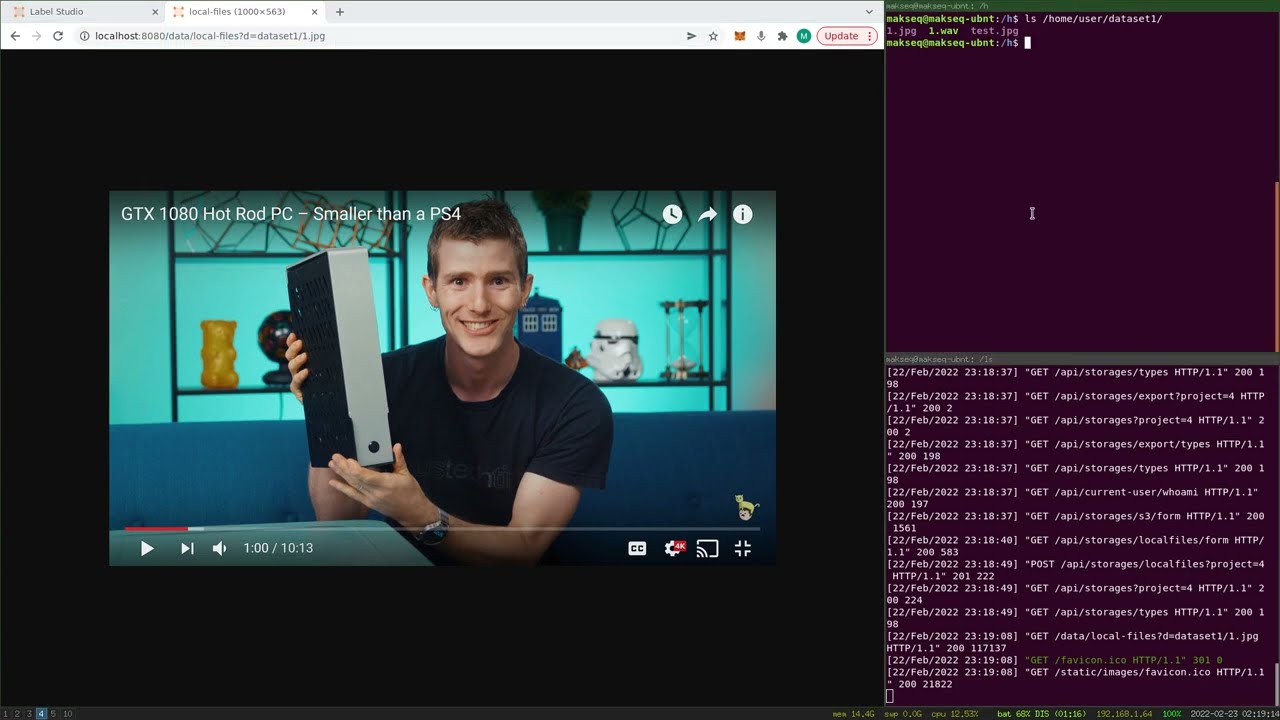Click the date and time in the status bar

tap(1236, 714)
